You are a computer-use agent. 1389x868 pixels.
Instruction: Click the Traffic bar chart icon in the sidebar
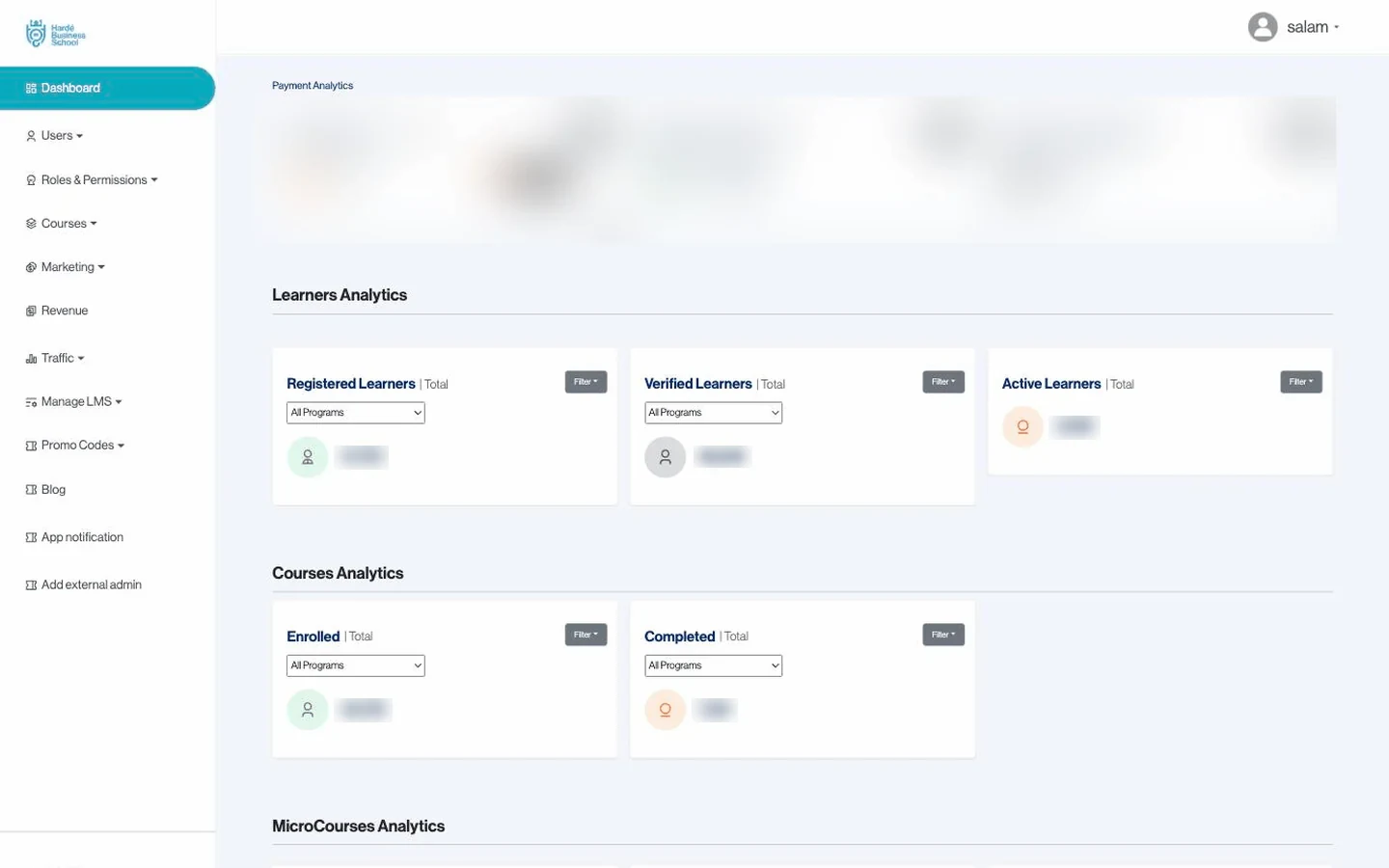[31, 359]
